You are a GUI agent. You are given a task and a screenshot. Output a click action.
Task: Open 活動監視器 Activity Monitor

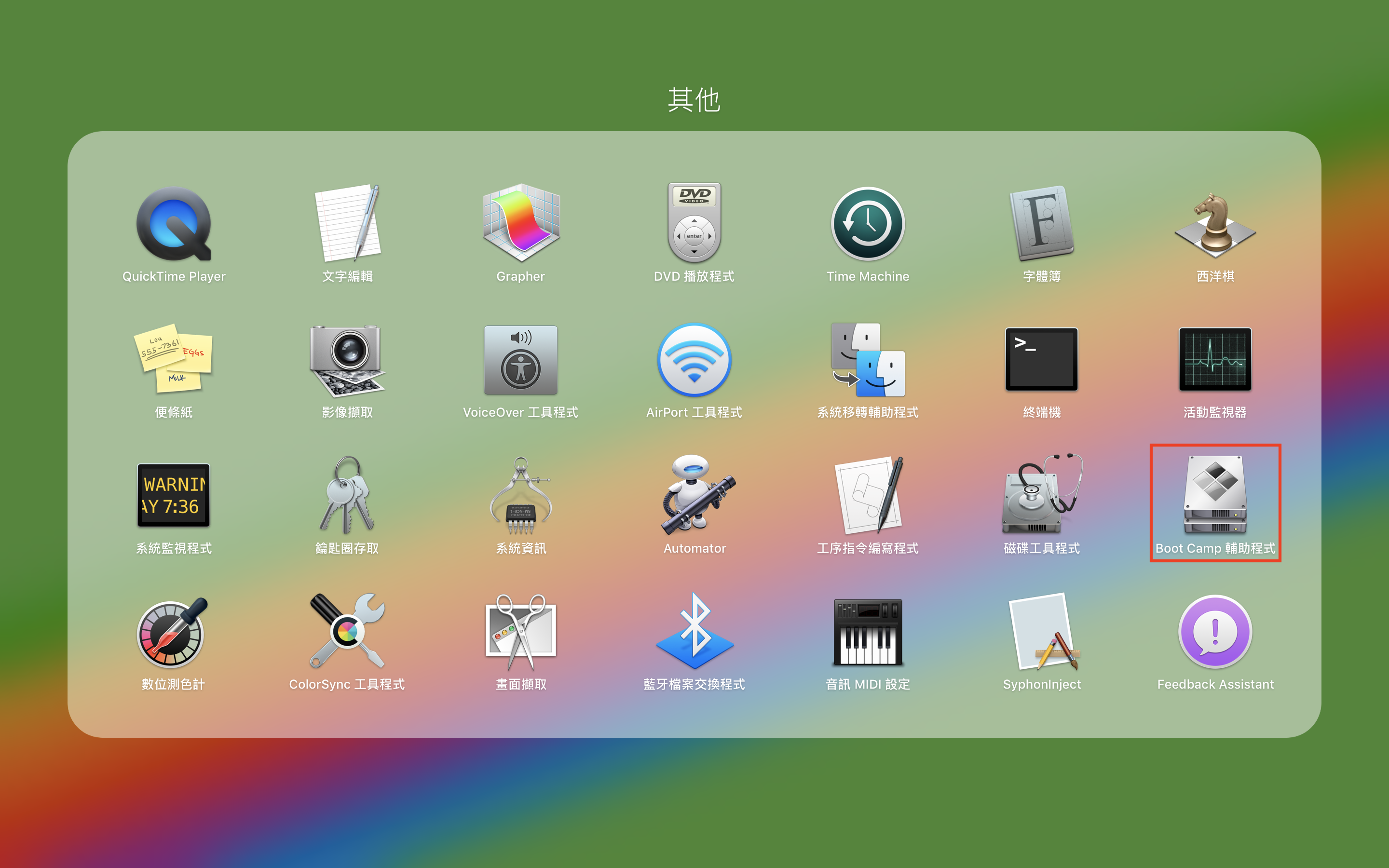(x=1215, y=359)
